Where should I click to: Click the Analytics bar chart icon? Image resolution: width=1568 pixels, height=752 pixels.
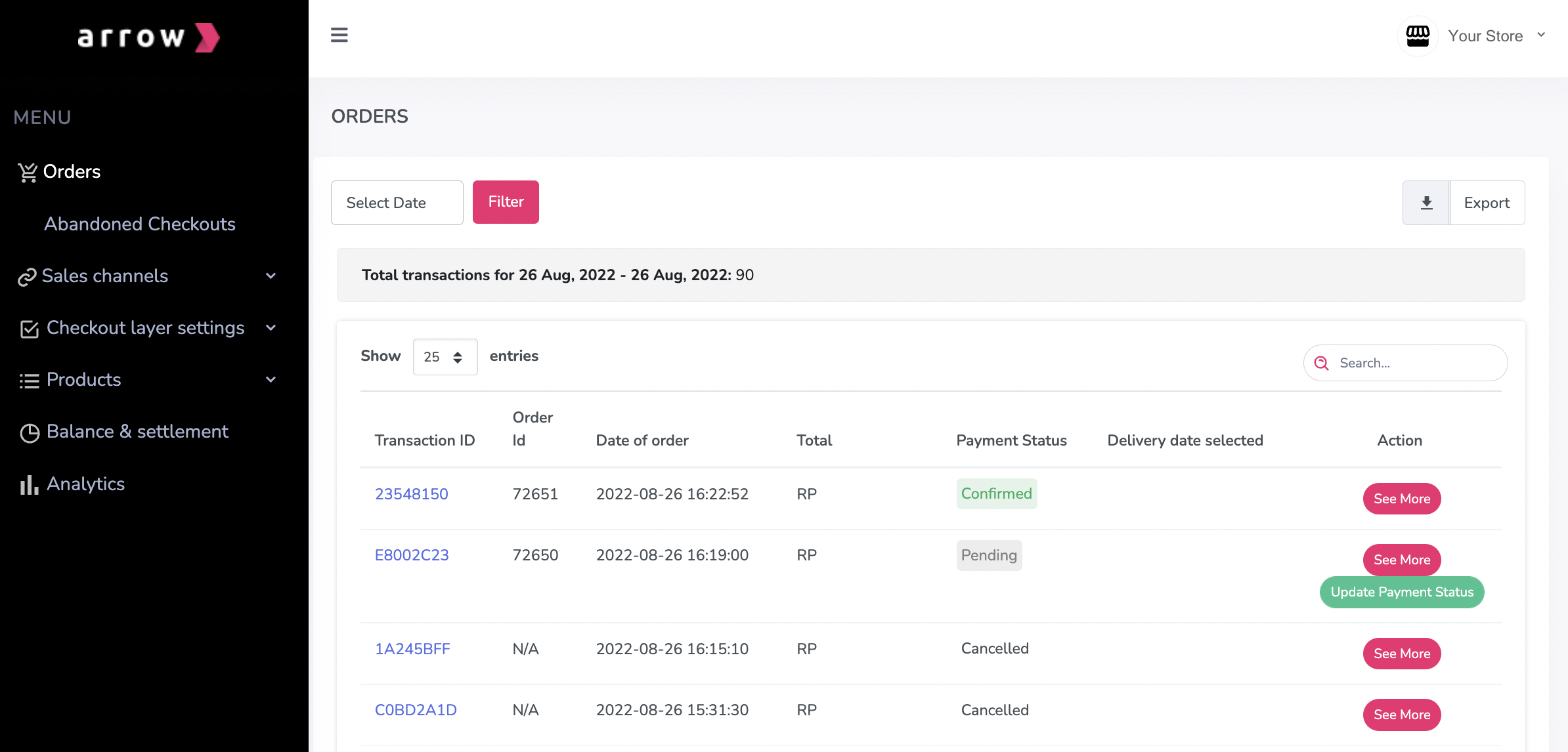coord(28,485)
